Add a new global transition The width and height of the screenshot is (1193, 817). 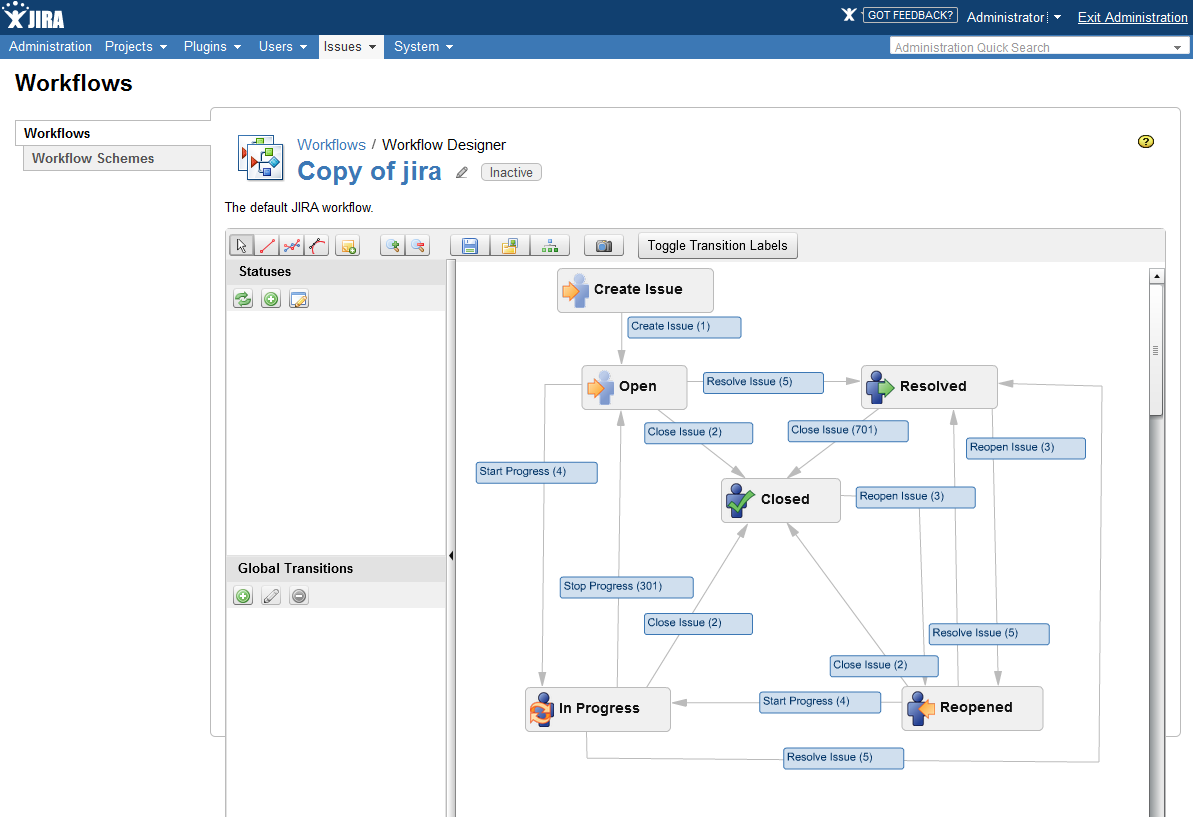click(243, 596)
